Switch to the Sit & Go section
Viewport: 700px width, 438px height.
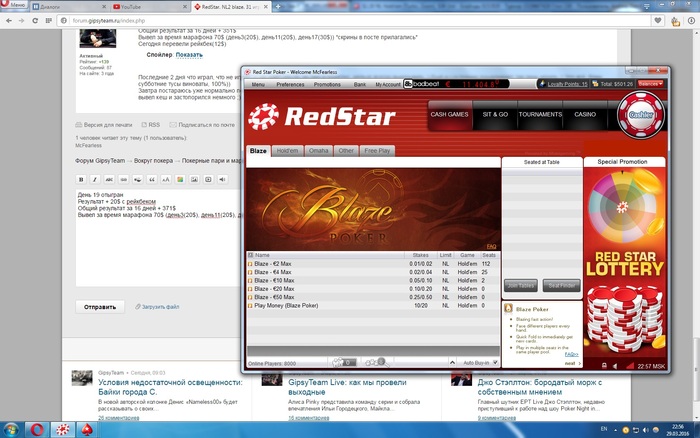(495, 115)
